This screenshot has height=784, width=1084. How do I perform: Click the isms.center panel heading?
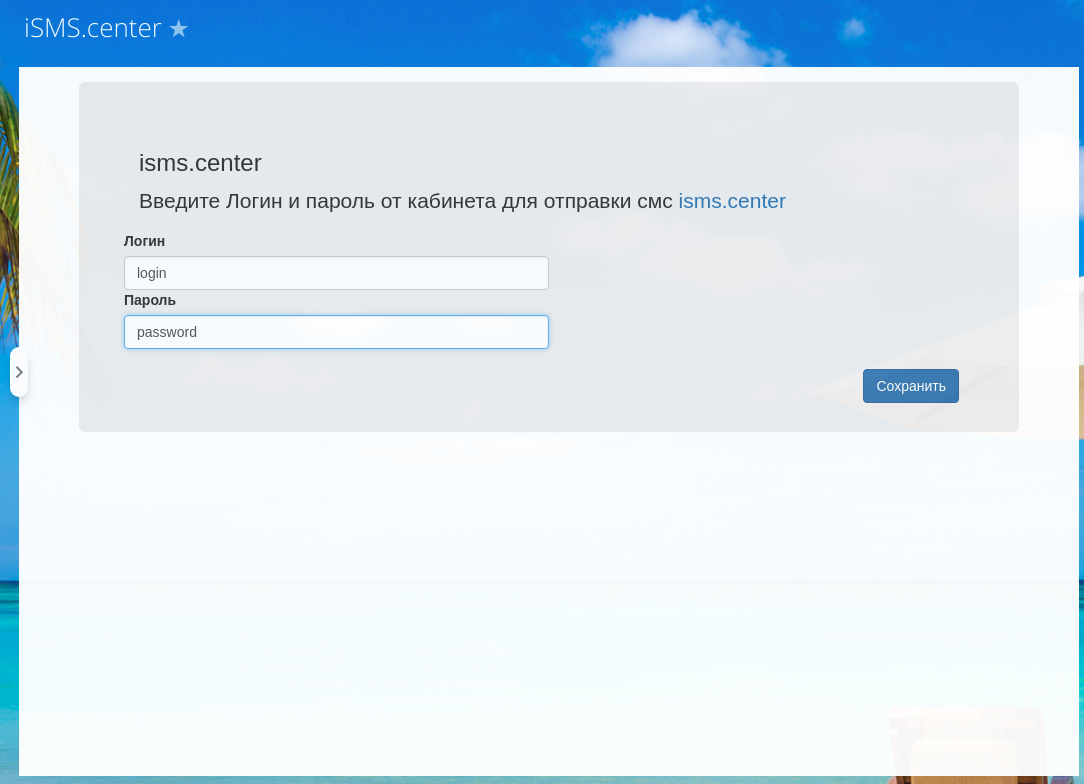click(x=200, y=163)
